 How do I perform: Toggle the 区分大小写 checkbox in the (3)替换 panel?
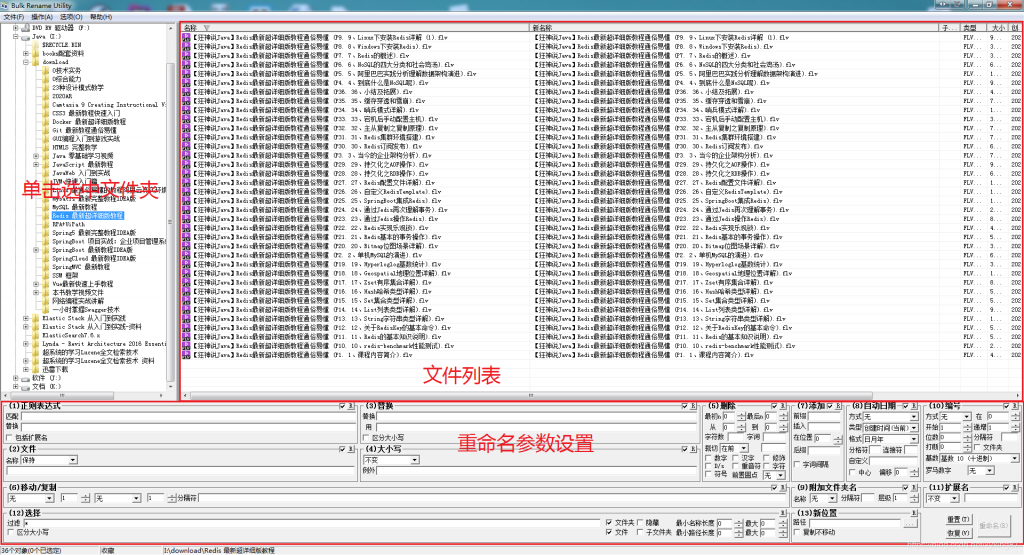pyautogui.click(x=366, y=437)
